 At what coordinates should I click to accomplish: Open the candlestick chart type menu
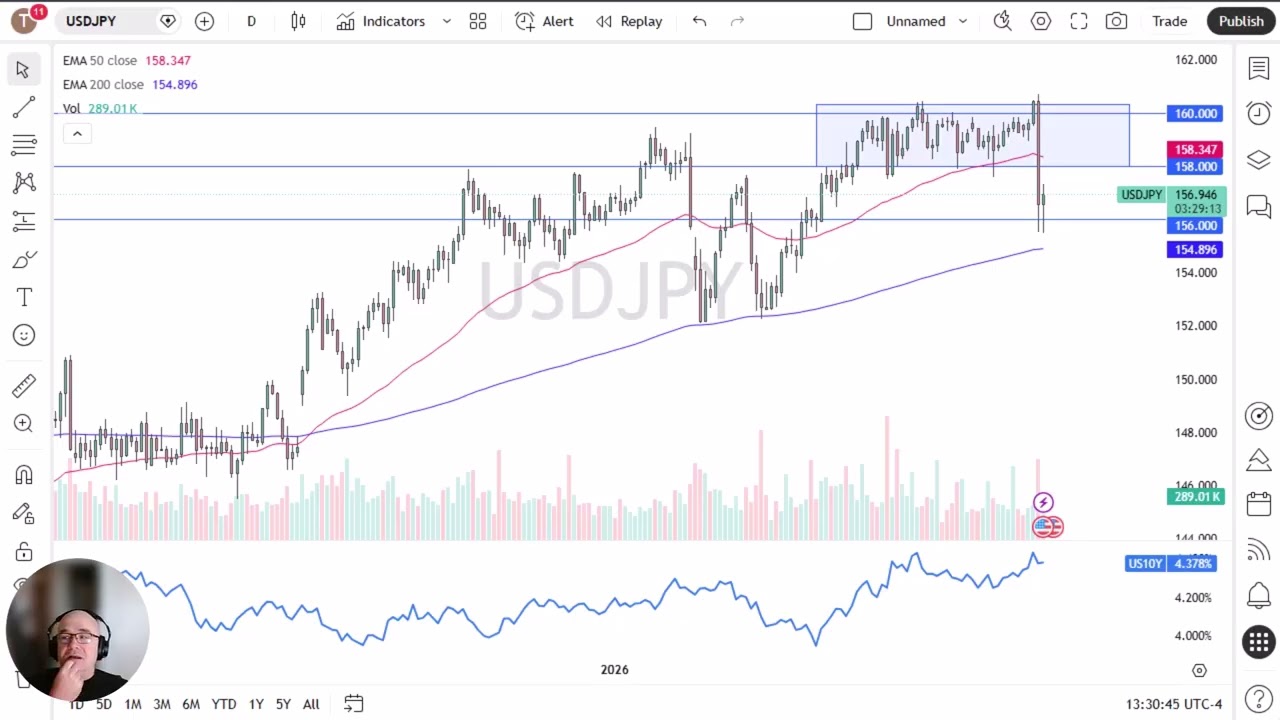pyautogui.click(x=298, y=21)
